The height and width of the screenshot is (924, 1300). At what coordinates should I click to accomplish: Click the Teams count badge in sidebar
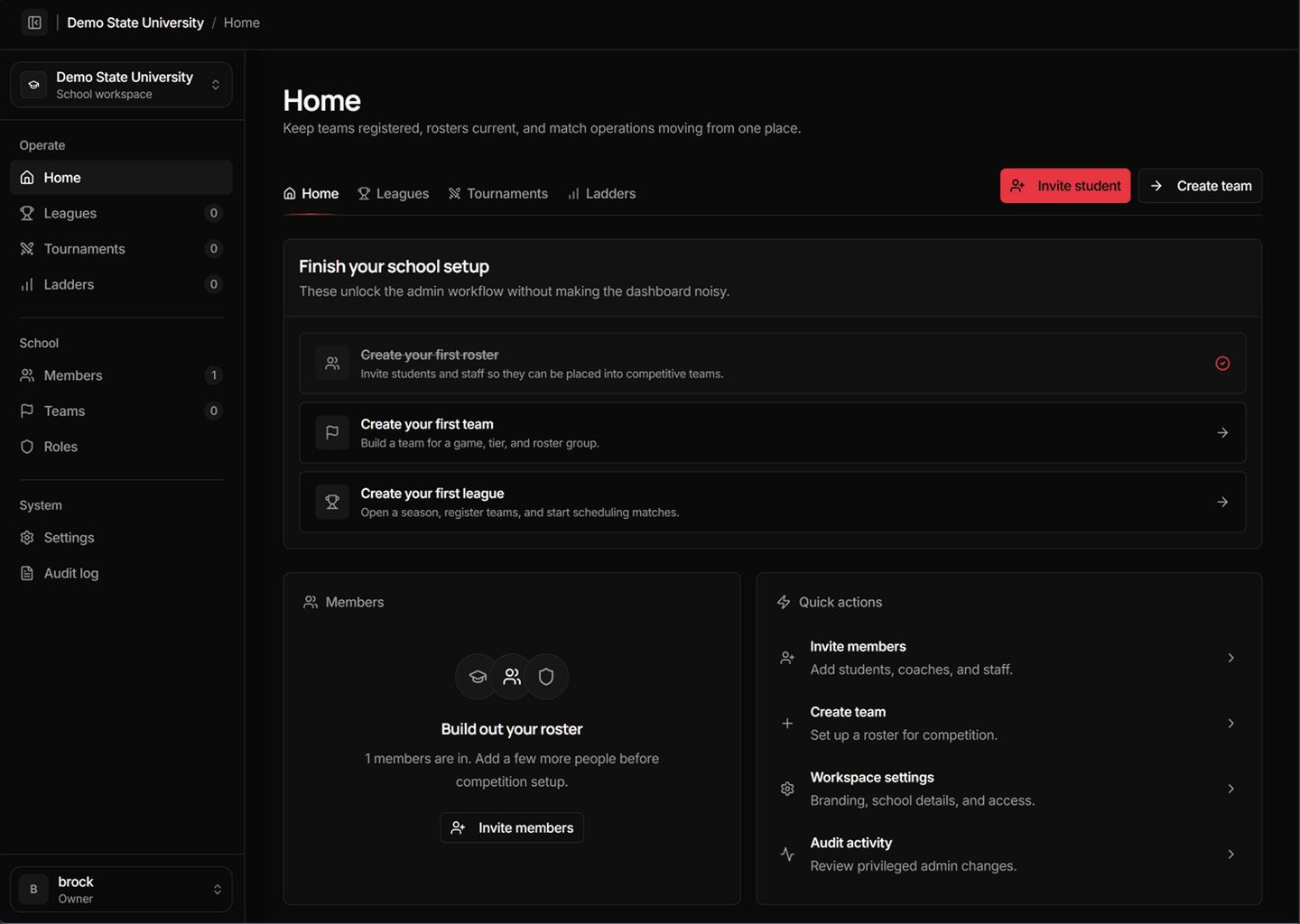tap(214, 411)
